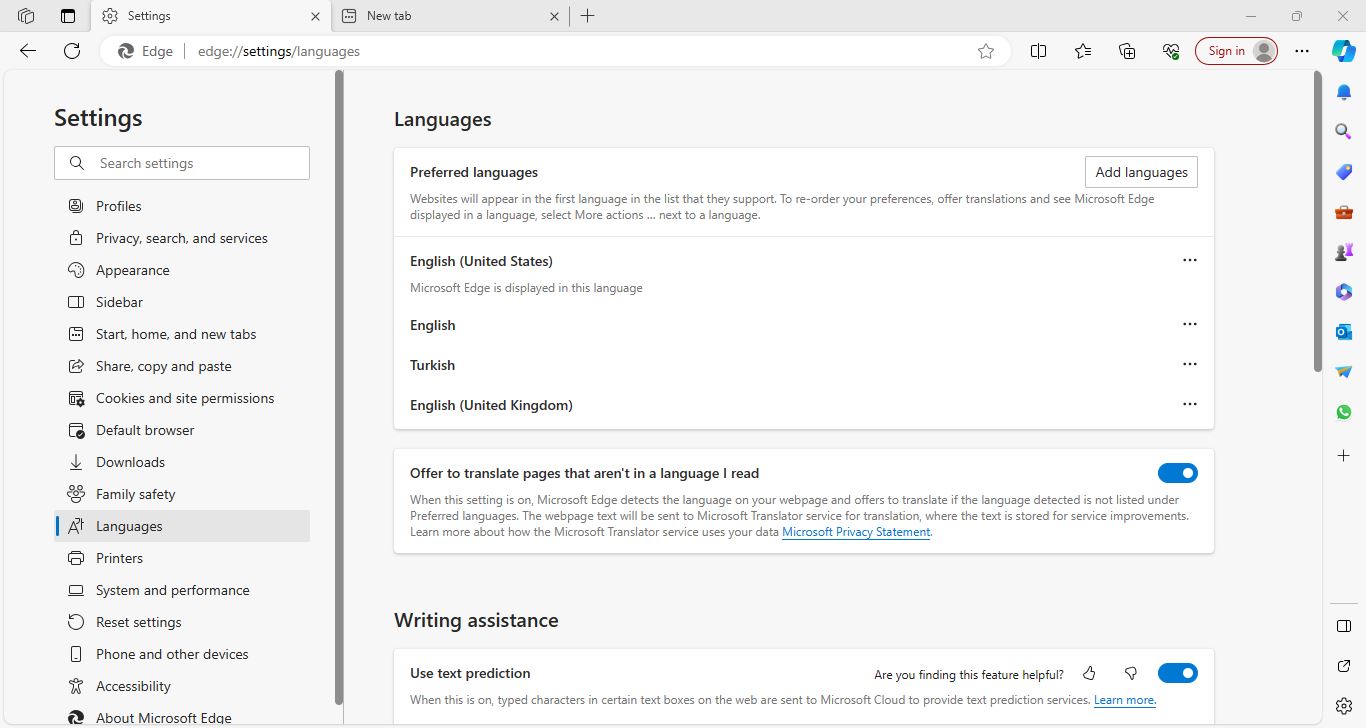Open Favorites list icon
The height and width of the screenshot is (728, 1366).
point(1083,51)
